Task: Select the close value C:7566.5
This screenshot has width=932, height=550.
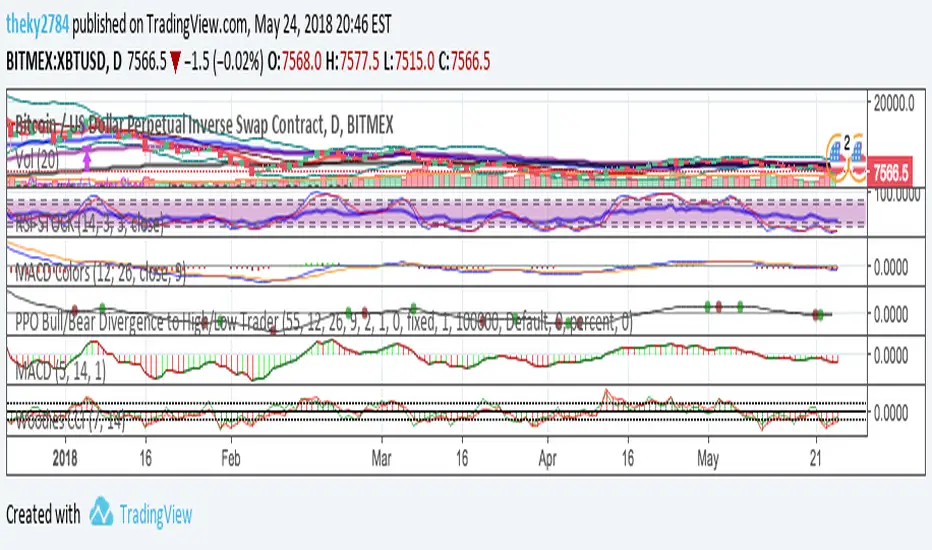Action: 464,61
